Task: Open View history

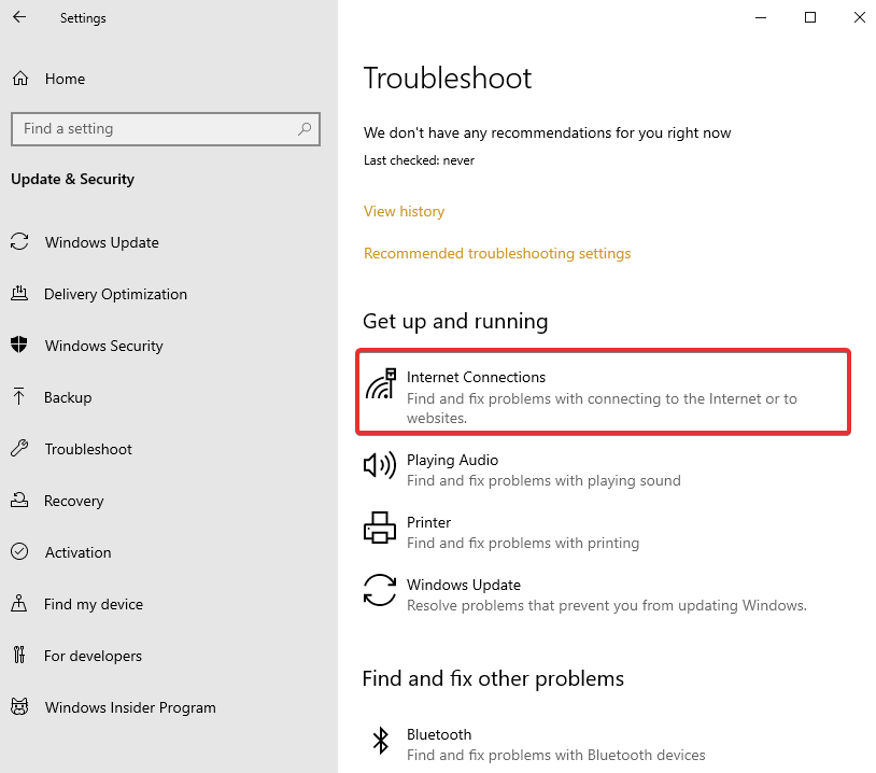Action: 403,211
